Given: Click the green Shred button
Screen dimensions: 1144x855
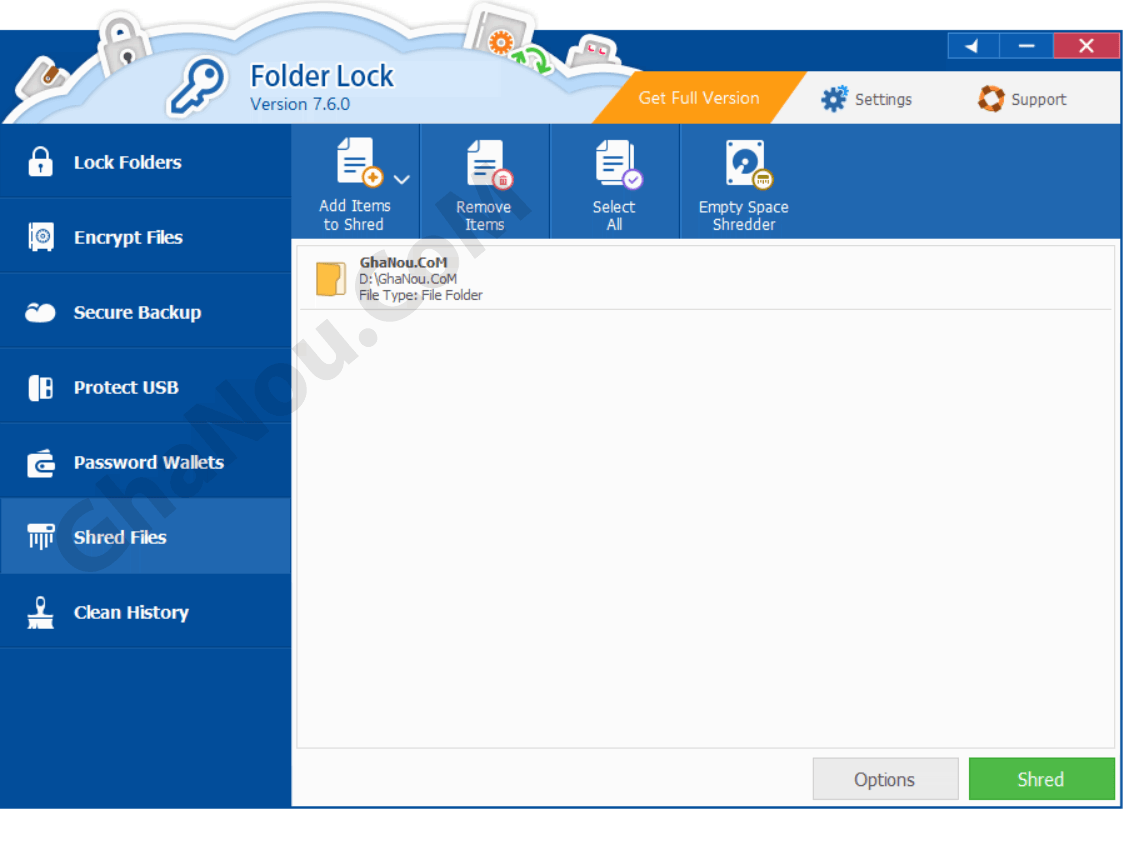Looking at the screenshot, I should [x=1041, y=779].
